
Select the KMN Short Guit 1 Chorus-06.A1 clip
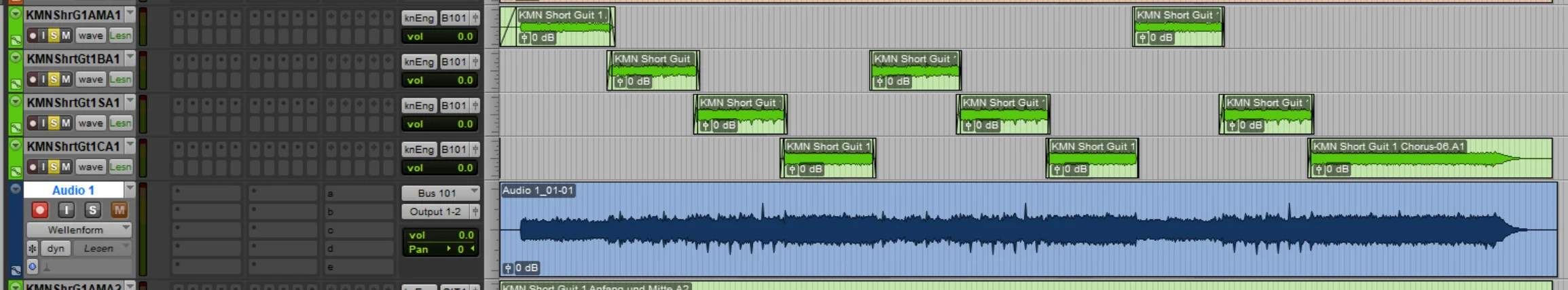[1430, 158]
